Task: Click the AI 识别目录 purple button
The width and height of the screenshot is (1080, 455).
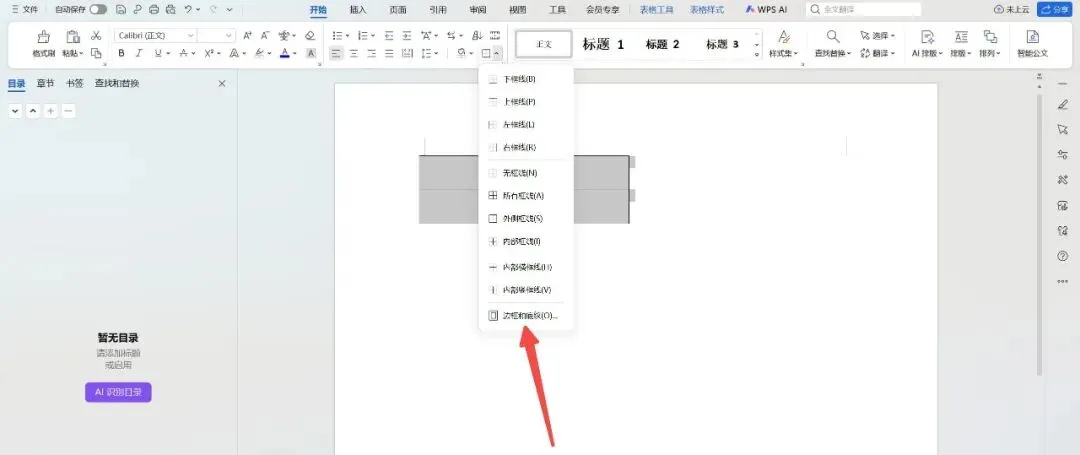Action: click(x=118, y=392)
